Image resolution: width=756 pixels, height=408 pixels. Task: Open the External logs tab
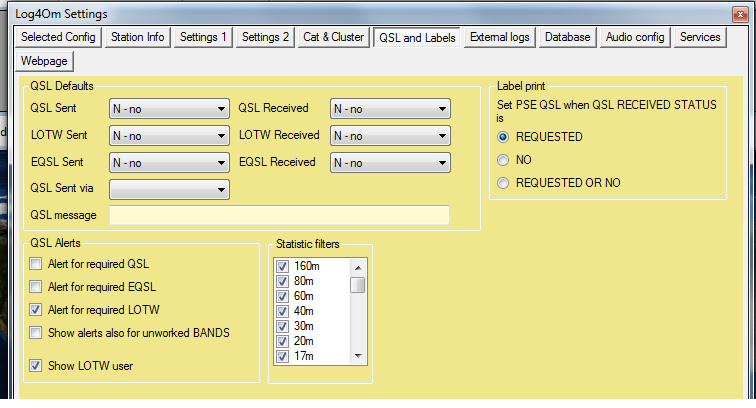click(500, 37)
